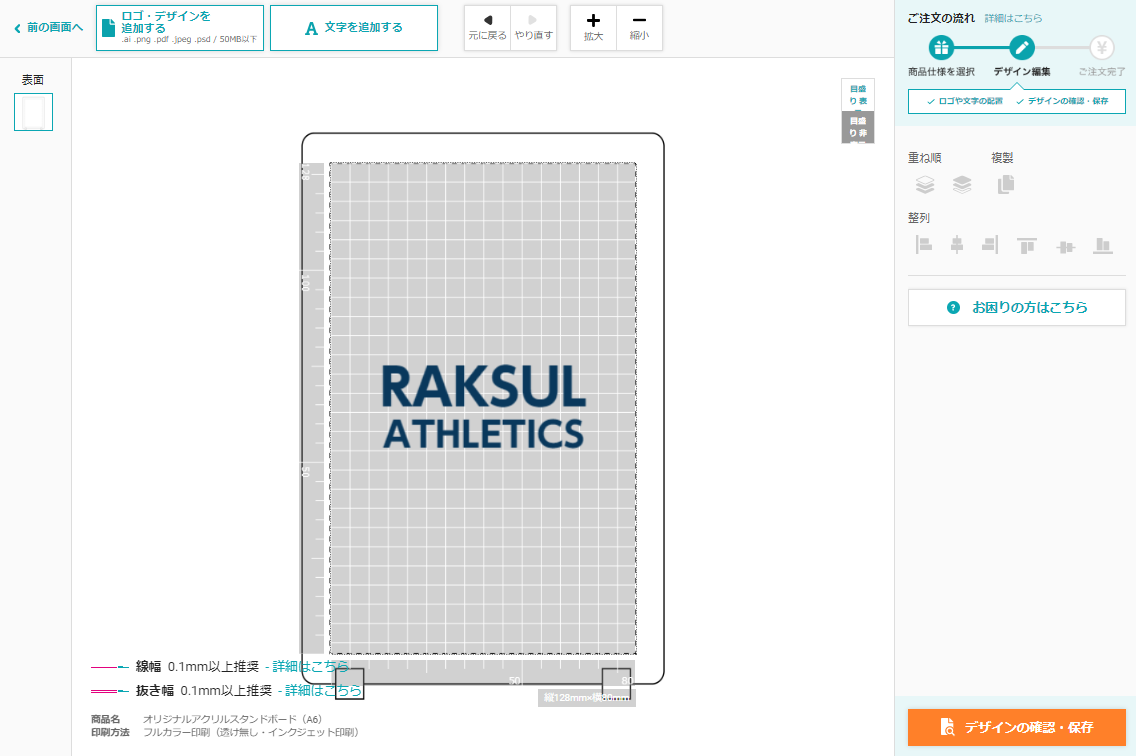Viewport: 1136px width, 756px height.
Task: Zoom out with the 縮小 minus button
Action: [x=639, y=28]
